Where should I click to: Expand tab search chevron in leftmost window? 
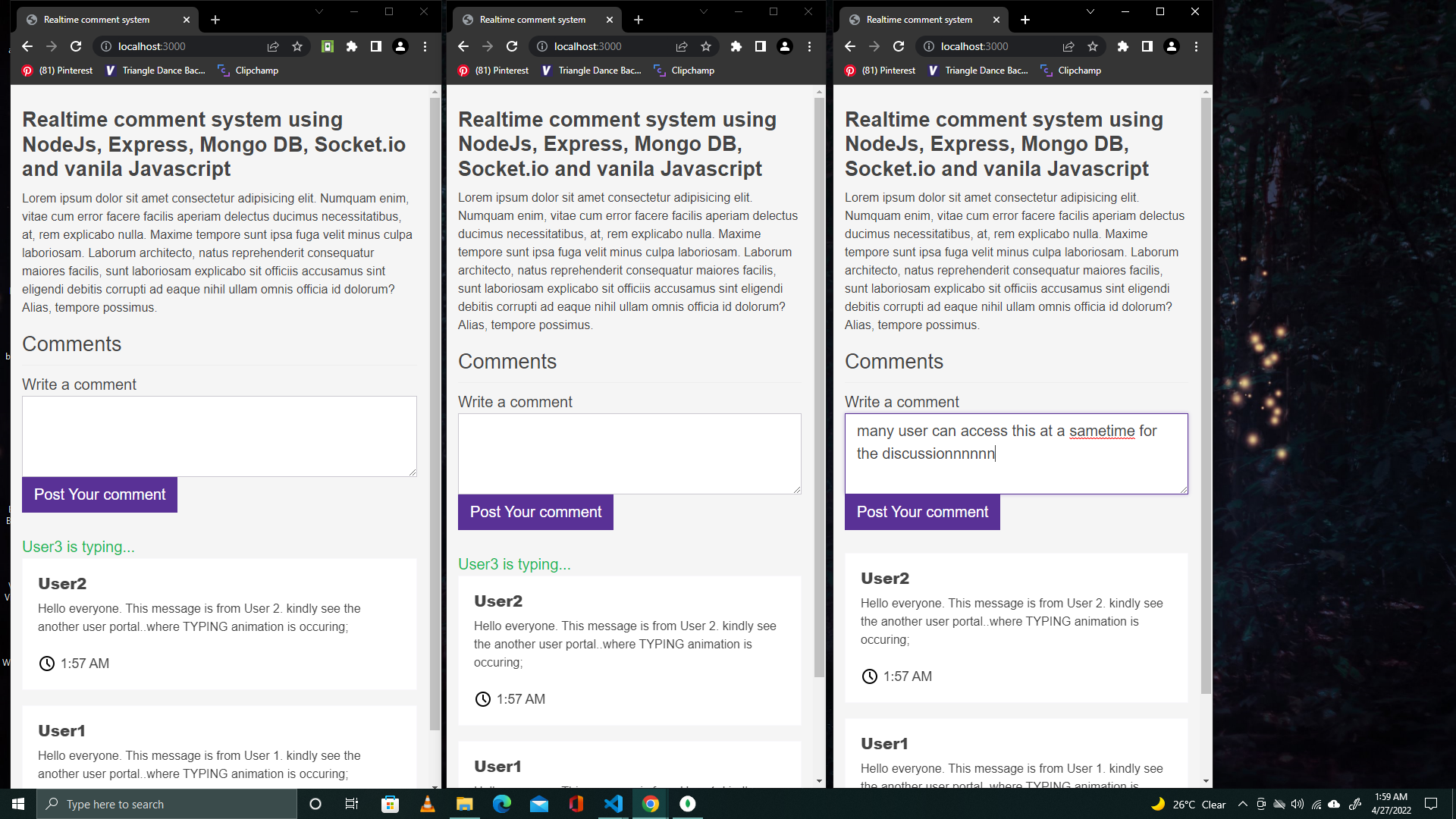319,11
